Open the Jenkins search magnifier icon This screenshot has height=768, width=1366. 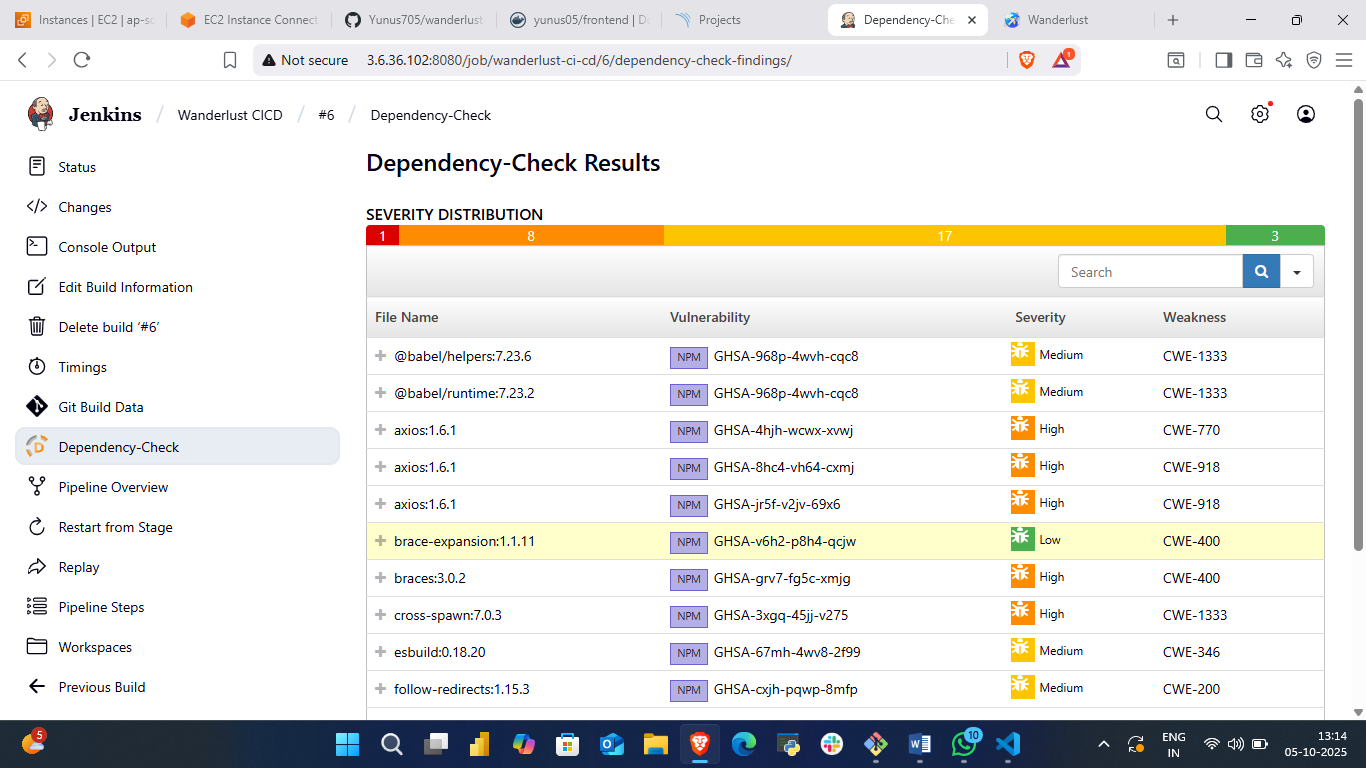click(x=1213, y=114)
